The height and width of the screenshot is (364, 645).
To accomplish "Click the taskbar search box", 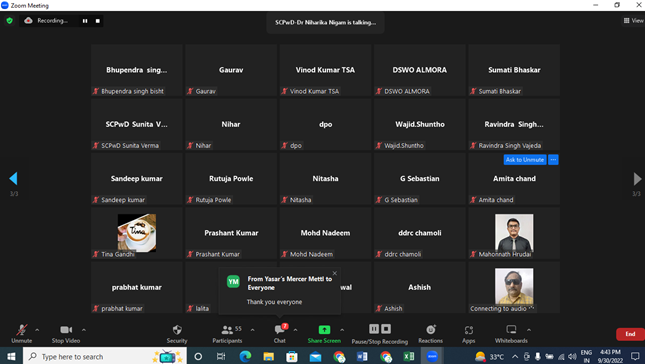I will pos(105,356).
